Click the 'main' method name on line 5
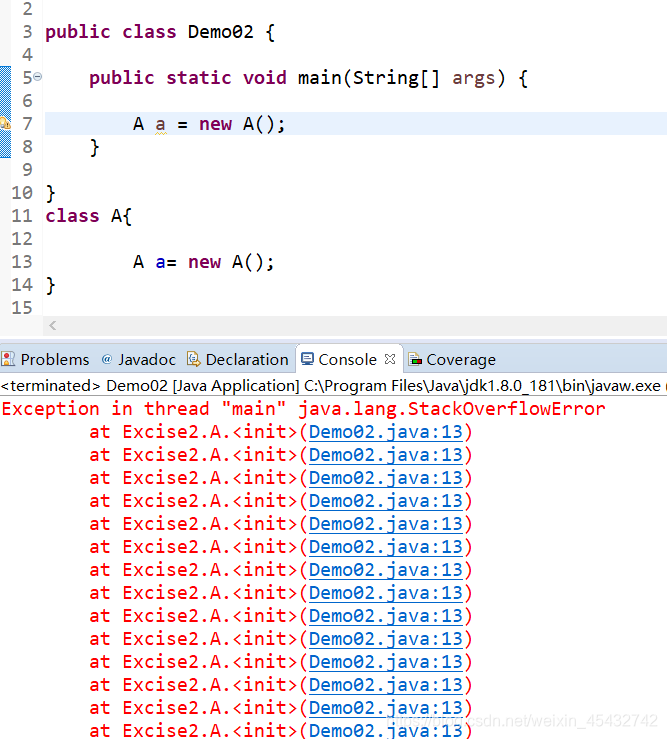The height and width of the screenshot is (739, 667). 320,78
